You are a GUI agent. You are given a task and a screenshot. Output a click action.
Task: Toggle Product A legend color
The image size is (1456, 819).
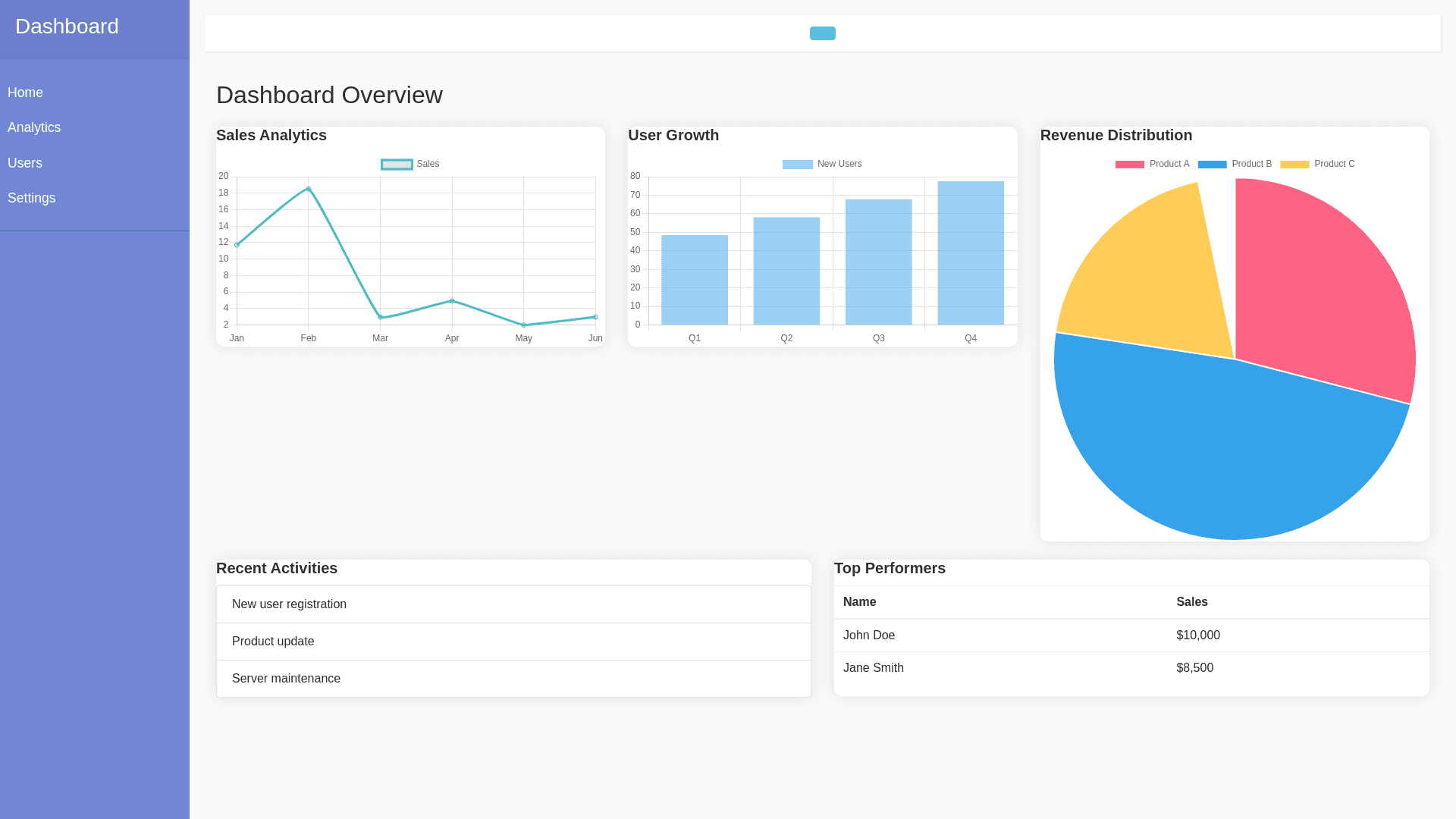click(1129, 165)
